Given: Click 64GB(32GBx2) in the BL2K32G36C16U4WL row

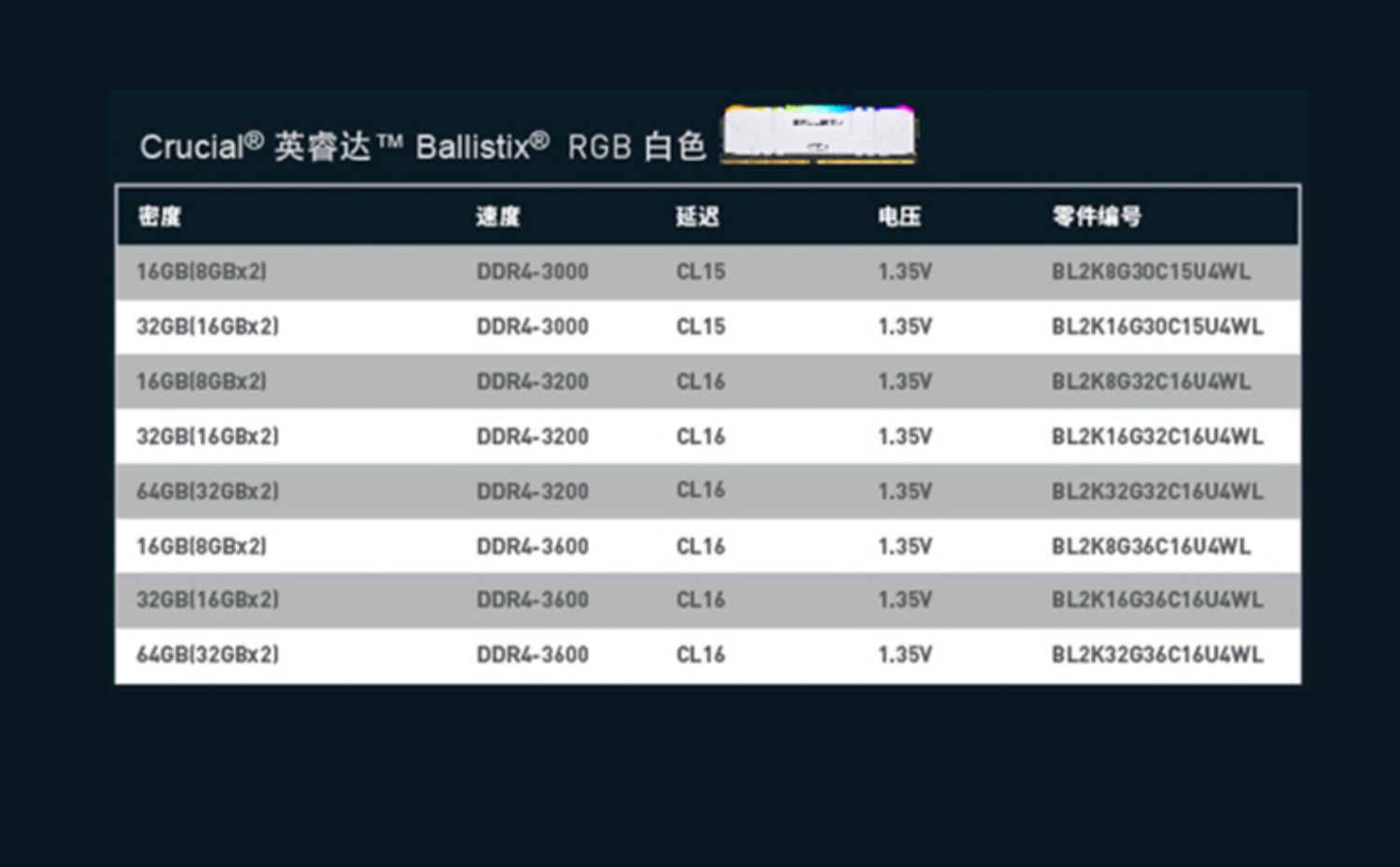Looking at the screenshot, I should (208, 655).
